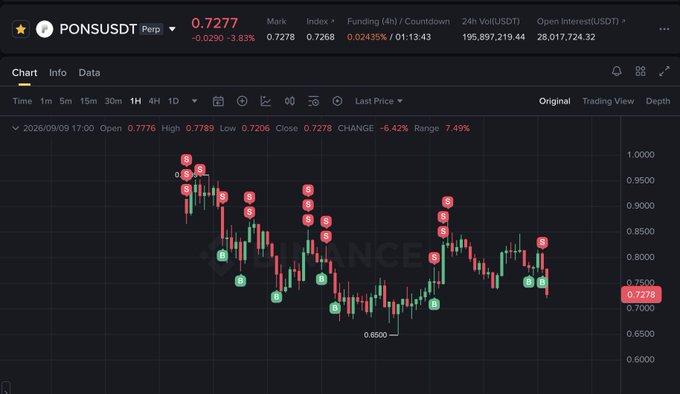Open the Index price link
Screen dimensions: 680x394
(320, 21)
